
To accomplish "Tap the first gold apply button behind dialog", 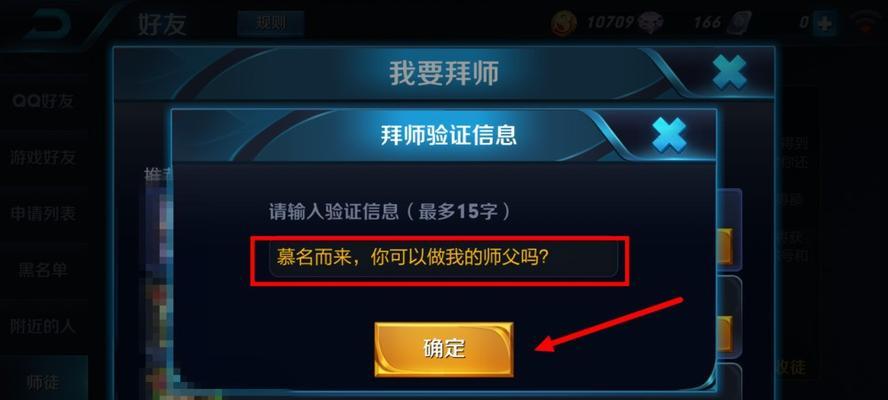I will [x=724, y=246].
